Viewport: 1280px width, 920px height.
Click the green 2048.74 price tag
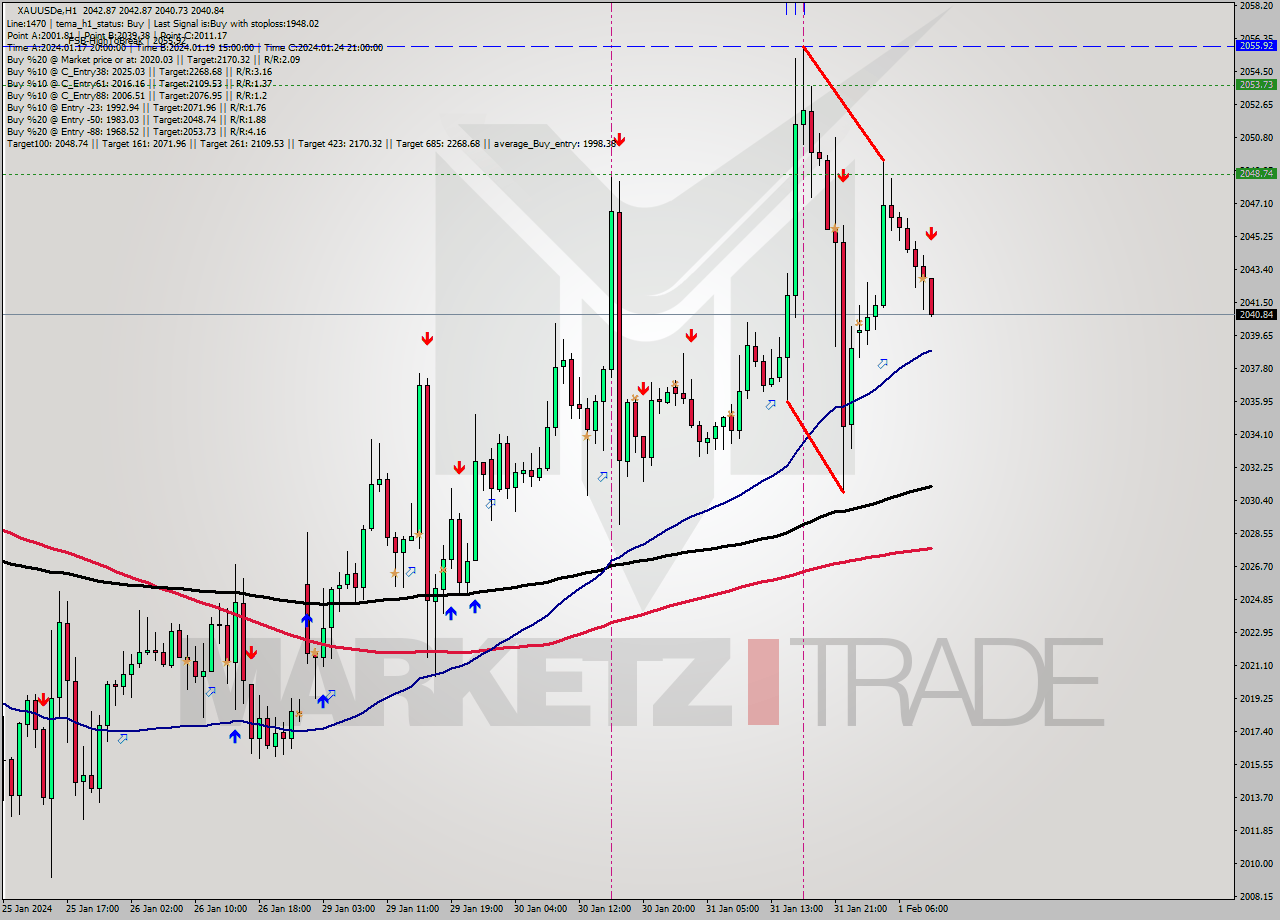coord(1256,173)
